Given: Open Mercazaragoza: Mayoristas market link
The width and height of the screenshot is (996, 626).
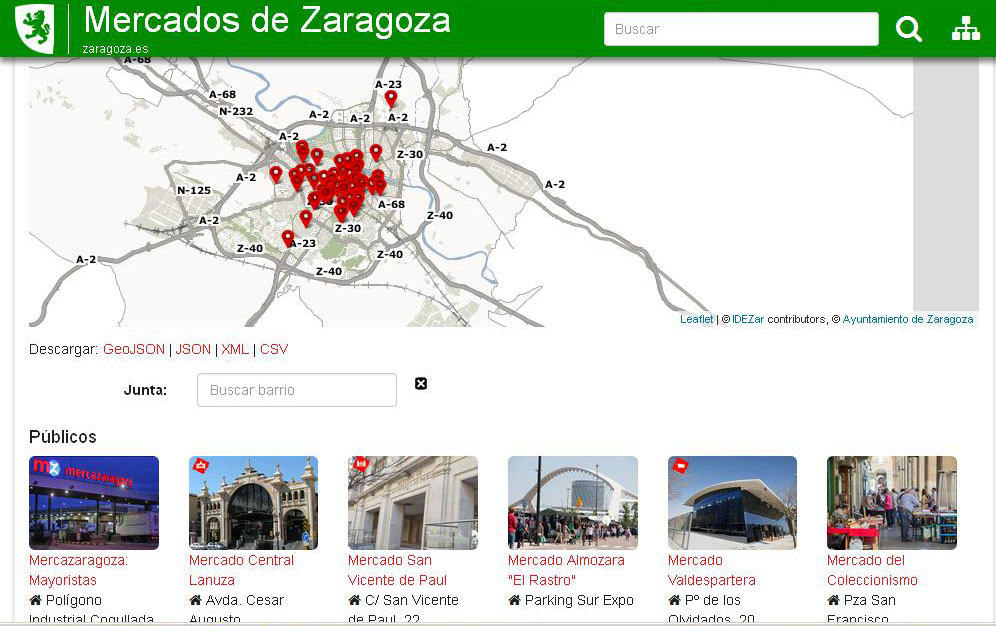Looking at the screenshot, I should coord(78,570).
